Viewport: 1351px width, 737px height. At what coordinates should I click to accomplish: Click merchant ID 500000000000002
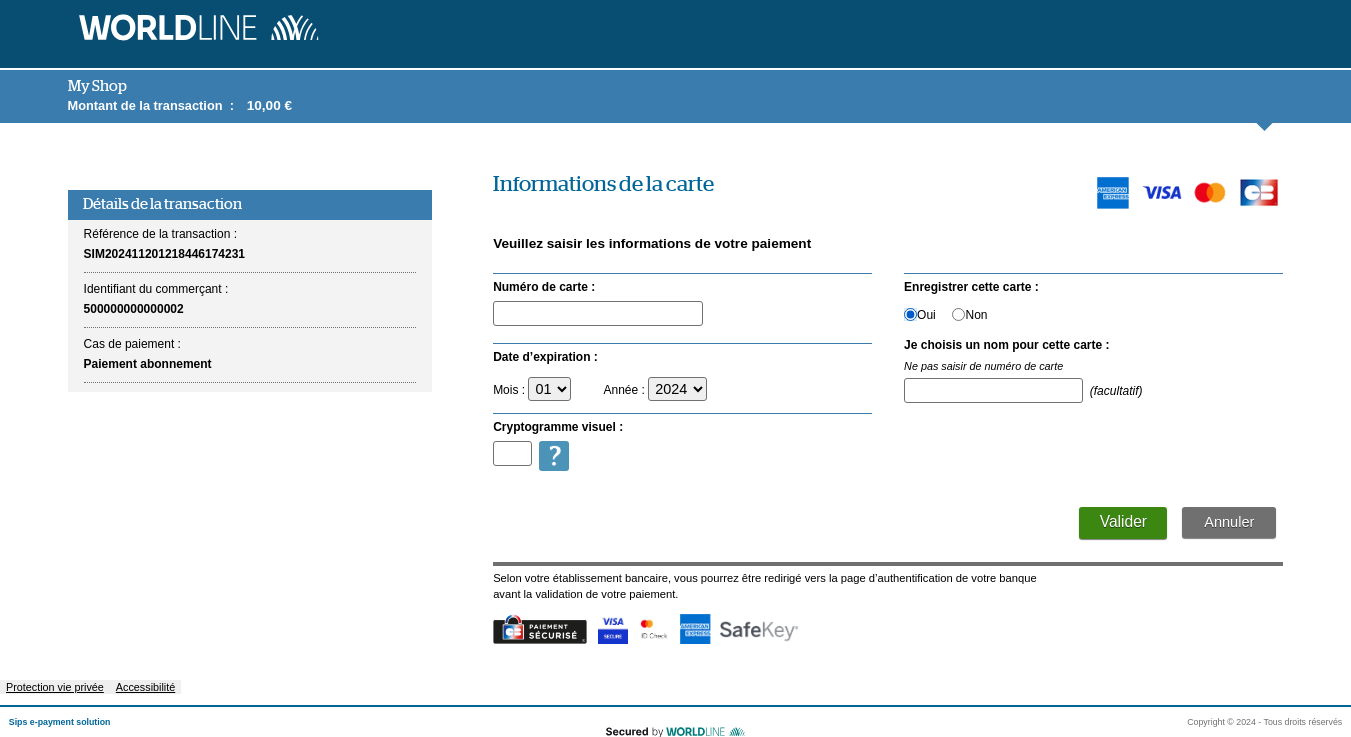134,309
